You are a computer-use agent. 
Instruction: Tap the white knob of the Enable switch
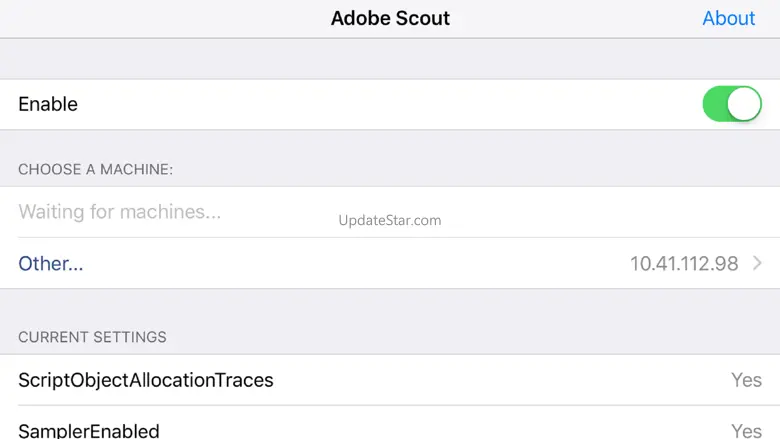coord(744,104)
